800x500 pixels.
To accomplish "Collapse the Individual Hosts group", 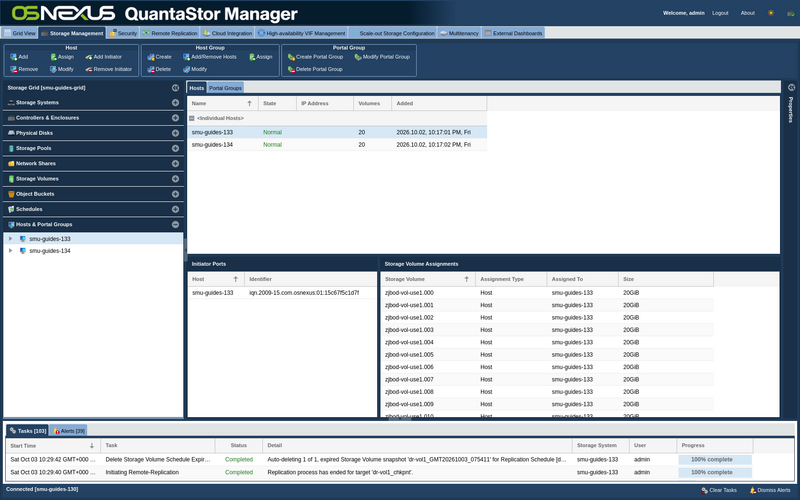I will coord(192,118).
